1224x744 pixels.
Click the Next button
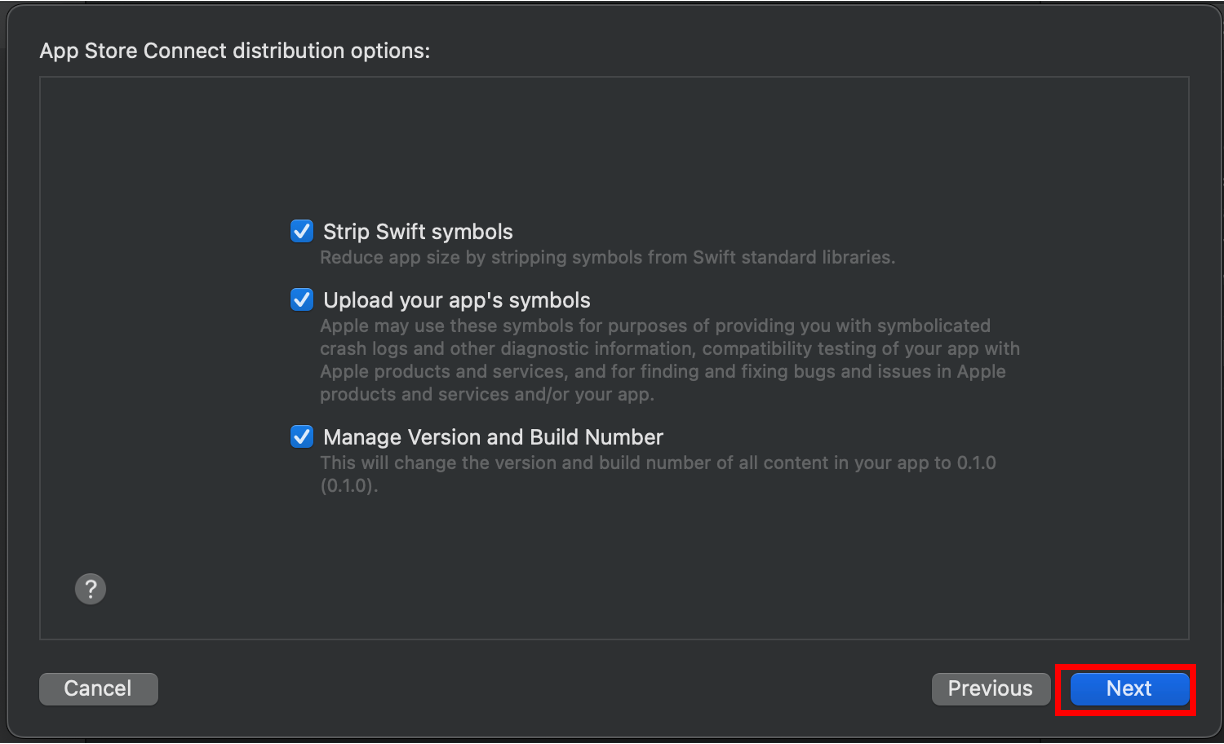(1129, 688)
